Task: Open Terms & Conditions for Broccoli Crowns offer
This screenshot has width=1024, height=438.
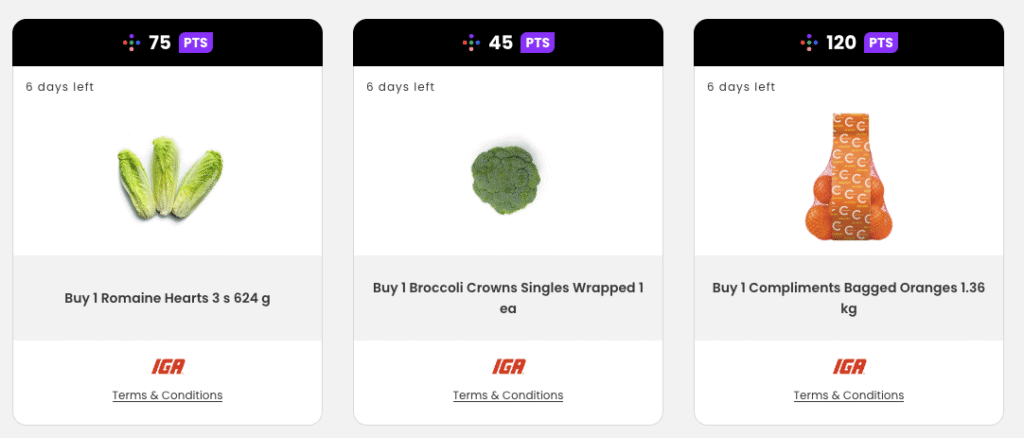Action: [508, 395]
